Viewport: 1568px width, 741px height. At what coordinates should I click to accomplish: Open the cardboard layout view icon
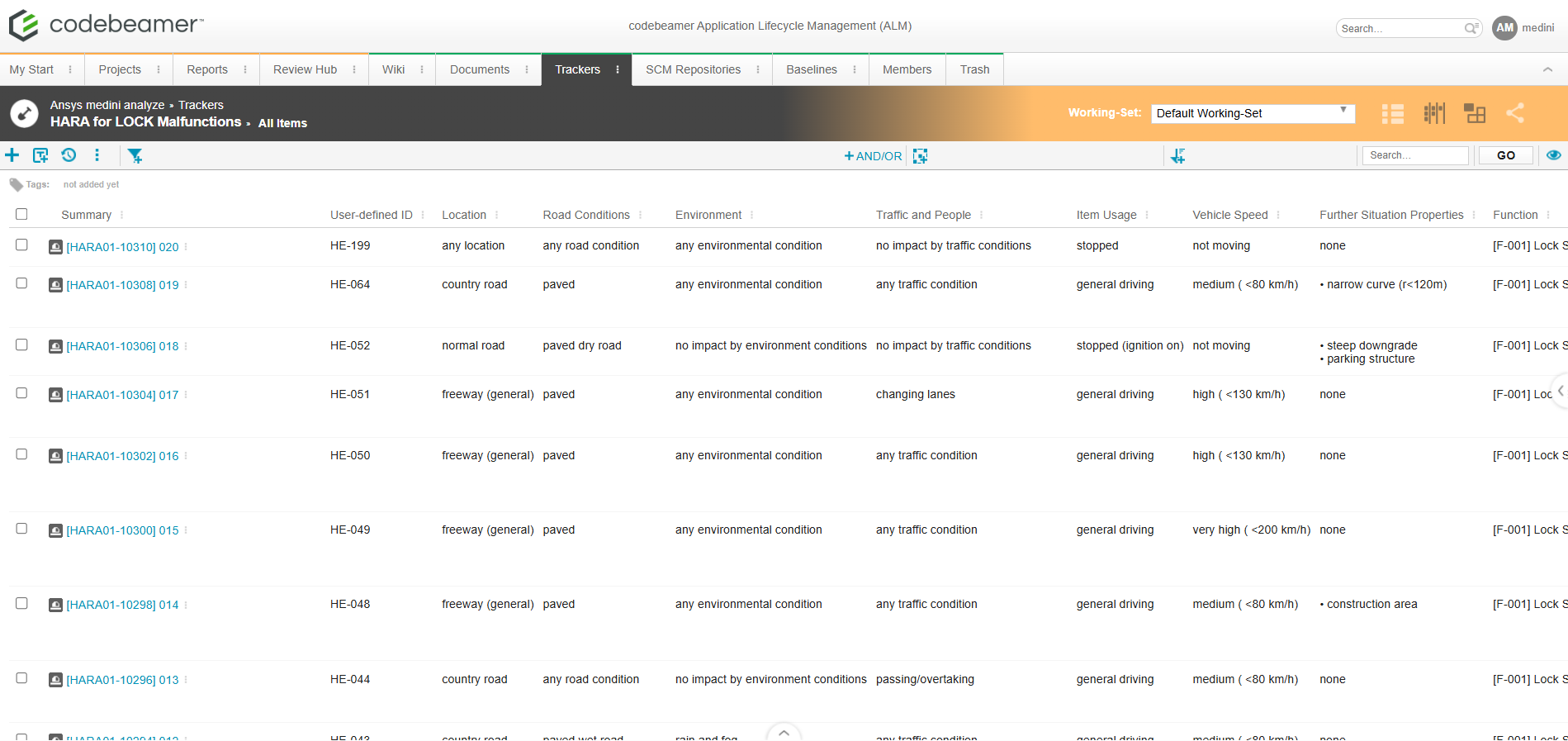1474,113
